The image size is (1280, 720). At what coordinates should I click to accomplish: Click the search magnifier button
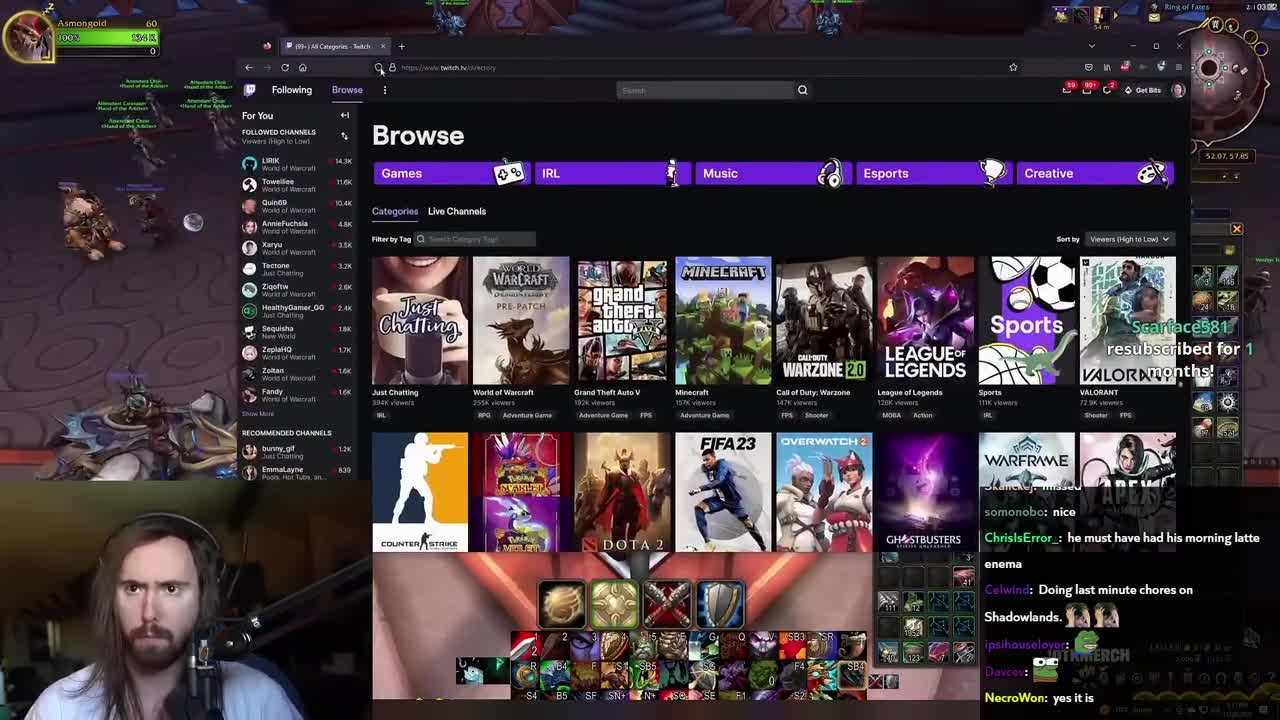(x=802, y=90)
